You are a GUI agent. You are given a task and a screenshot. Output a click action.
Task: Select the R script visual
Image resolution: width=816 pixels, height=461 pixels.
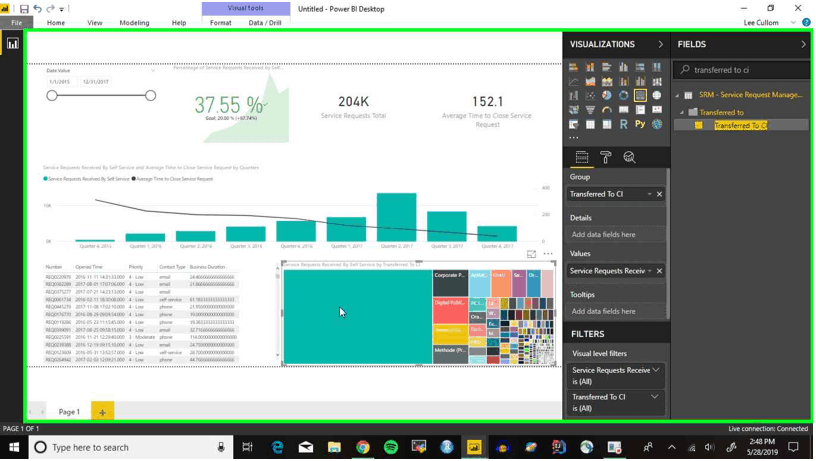(623, 124)
